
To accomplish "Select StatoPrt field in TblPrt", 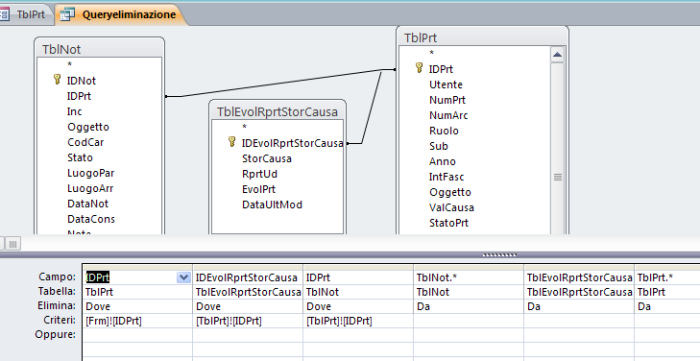I will click(449, 223).
